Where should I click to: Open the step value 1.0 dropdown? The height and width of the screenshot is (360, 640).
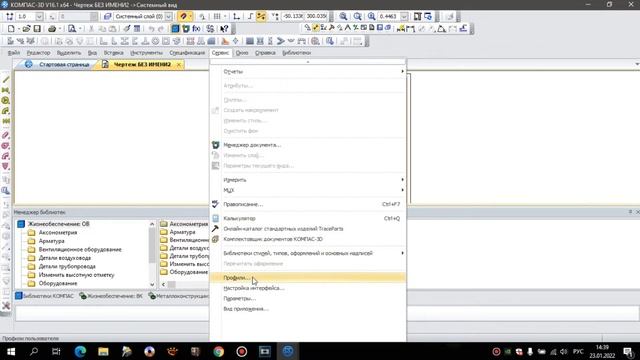[39, 16]
